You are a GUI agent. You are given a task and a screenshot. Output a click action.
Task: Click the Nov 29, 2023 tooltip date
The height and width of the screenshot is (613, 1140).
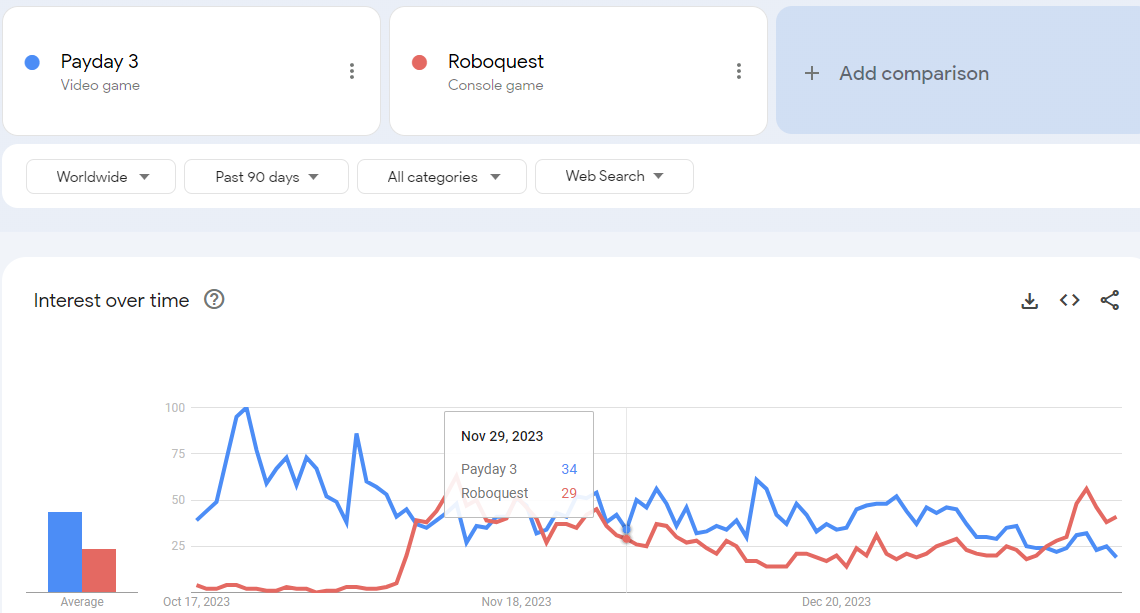502,436
